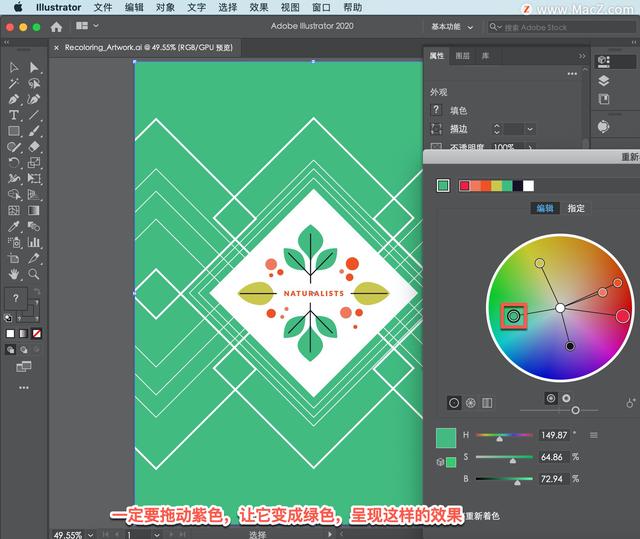640x539 pixels.
Task: Select the Pen tool
Action: point(13,99)
